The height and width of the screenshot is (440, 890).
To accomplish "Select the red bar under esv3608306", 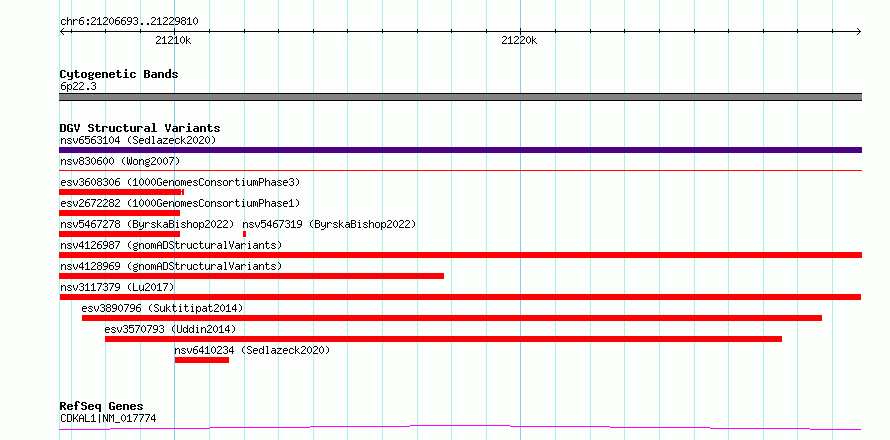I will pyautogui.click(x=121, y=192).
